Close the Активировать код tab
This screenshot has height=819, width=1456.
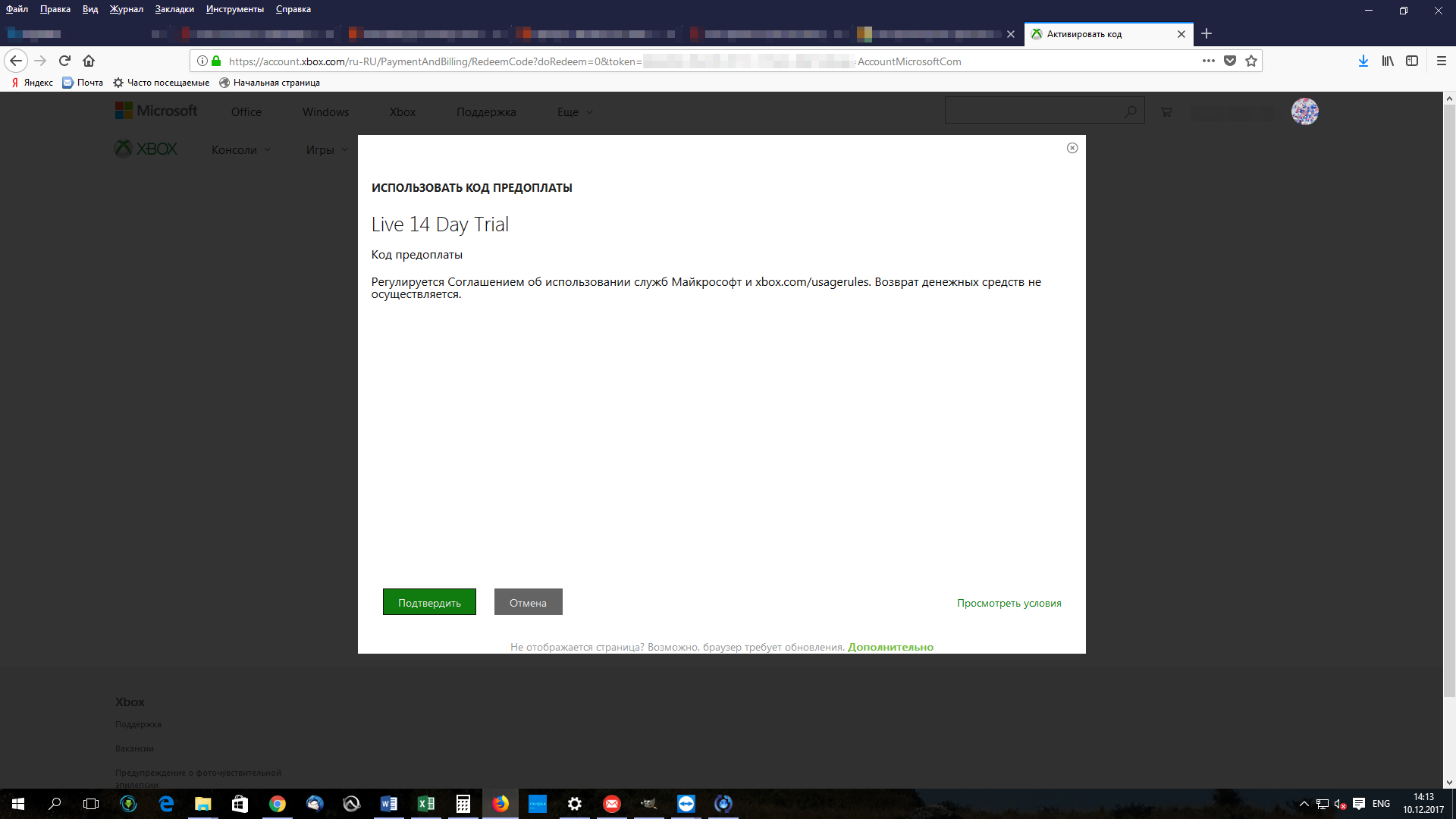(x=1181, y=34)
